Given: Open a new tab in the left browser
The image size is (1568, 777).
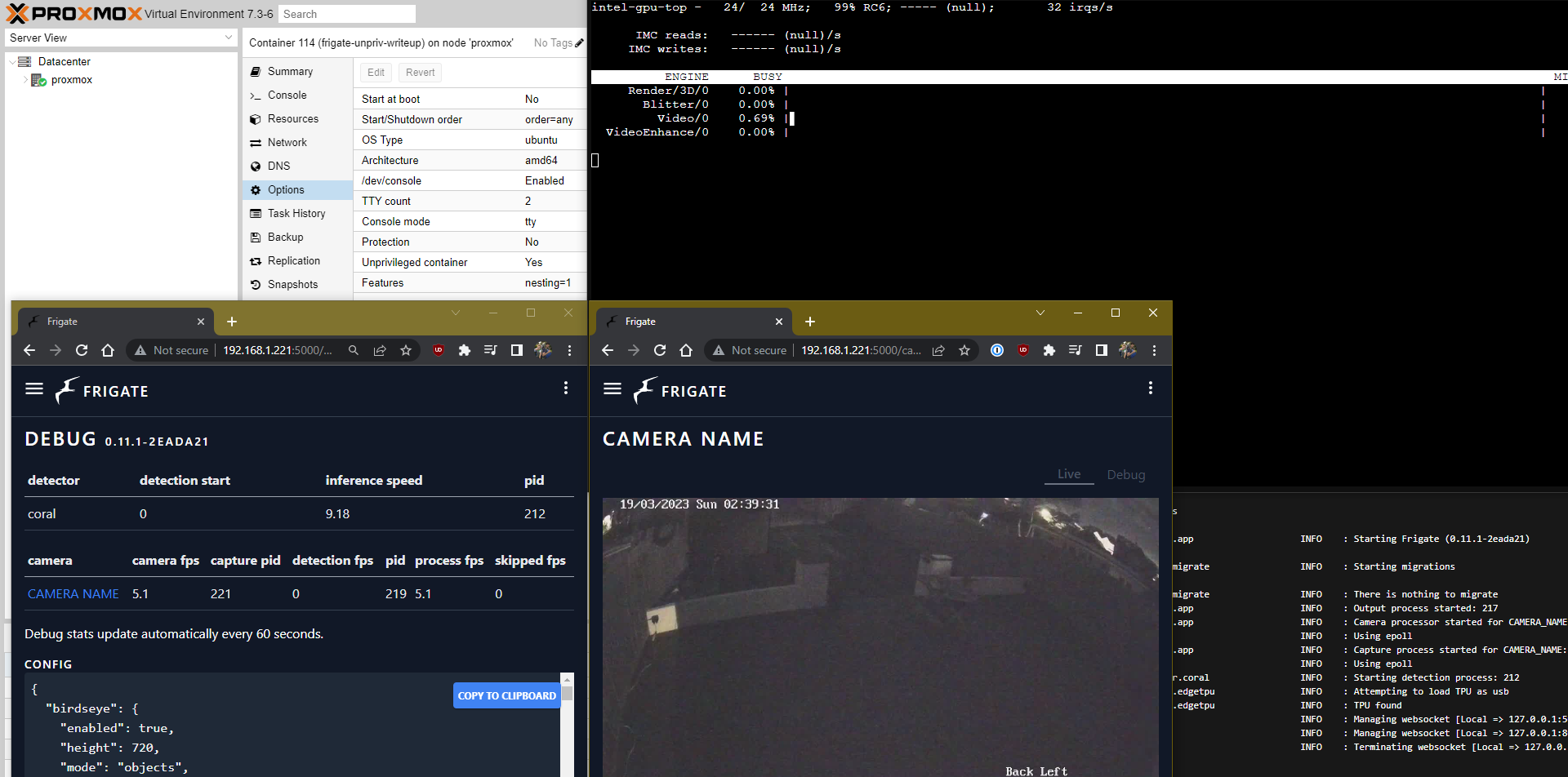Looking at the screenshot, I should 232,322.
